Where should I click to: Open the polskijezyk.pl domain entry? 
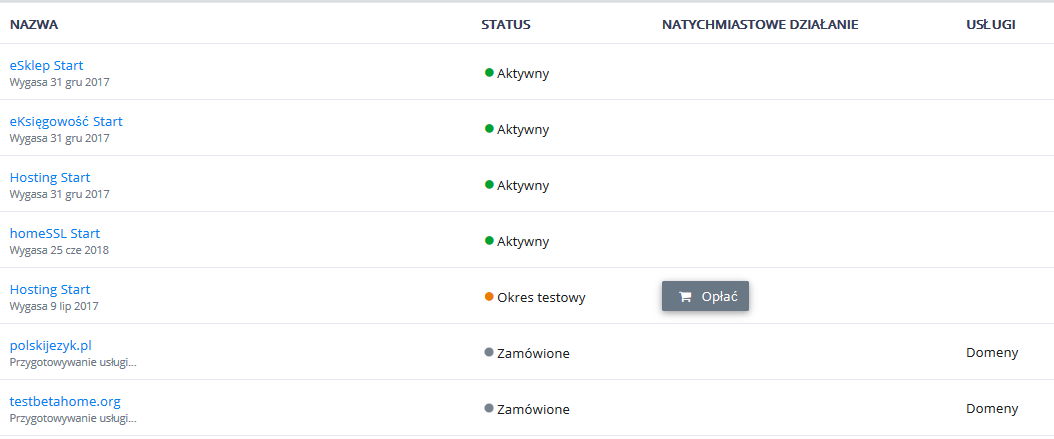click(51, 345)
